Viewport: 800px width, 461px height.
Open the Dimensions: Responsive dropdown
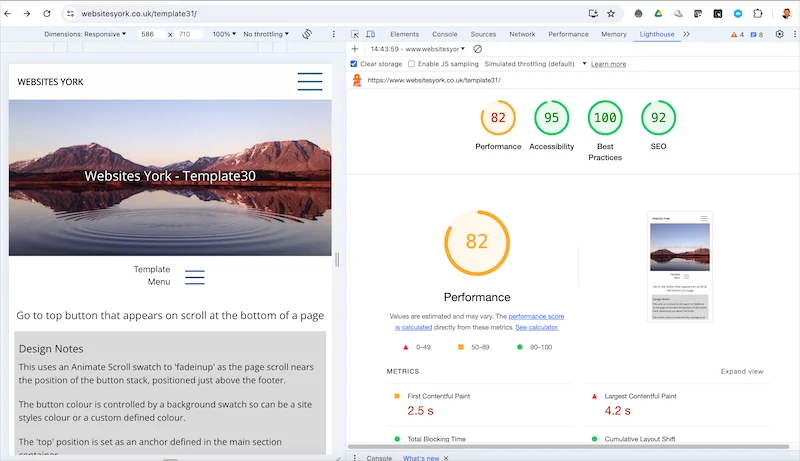coord(85,34)
